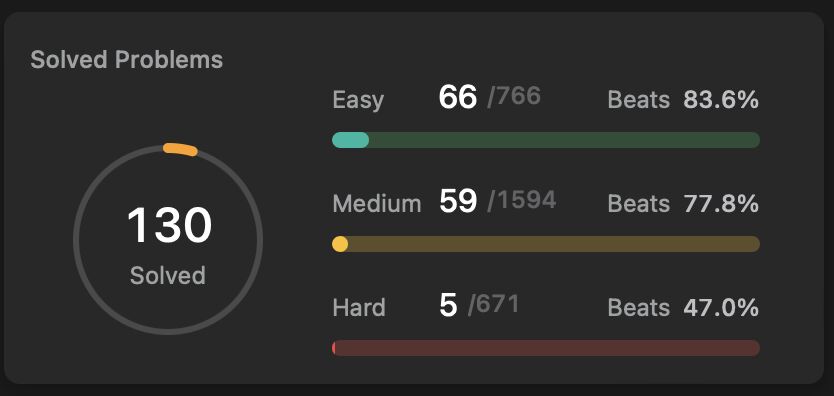Click the orange arc on progress ring
This screenshot has height=396, width=834.
point(180,149)
